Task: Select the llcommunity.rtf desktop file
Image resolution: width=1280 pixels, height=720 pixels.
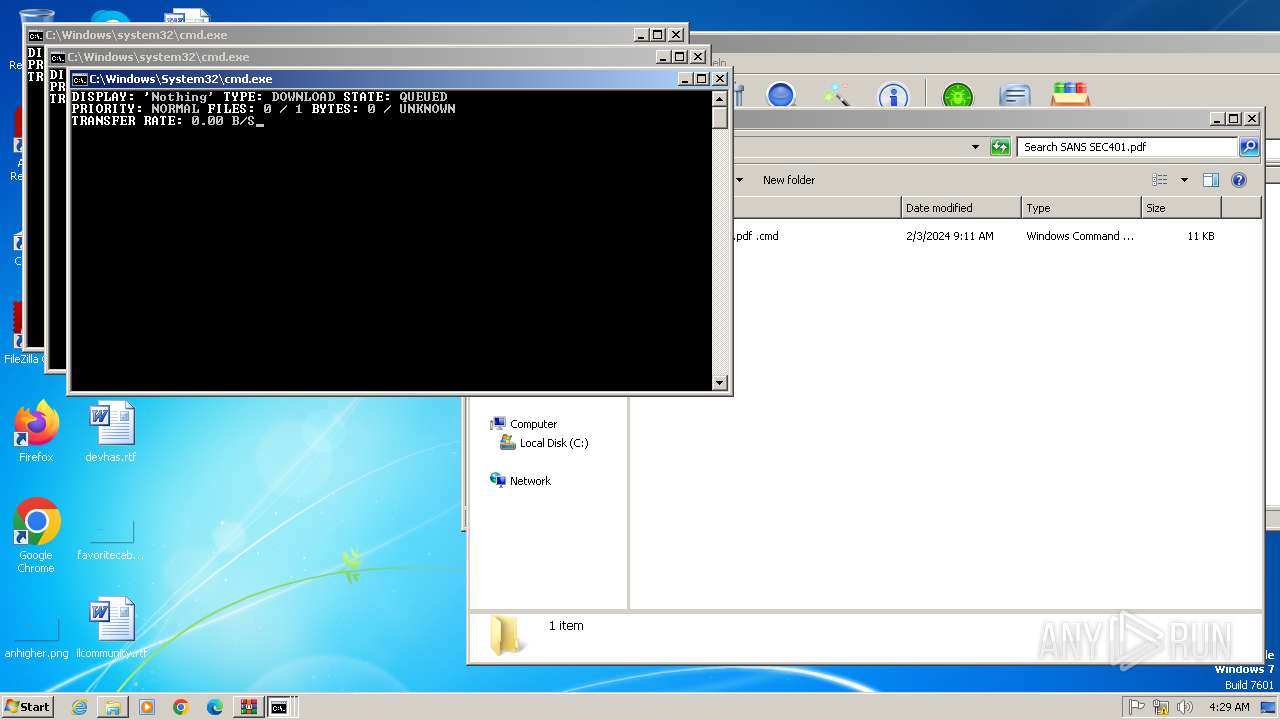Action: tap(111, 628)
